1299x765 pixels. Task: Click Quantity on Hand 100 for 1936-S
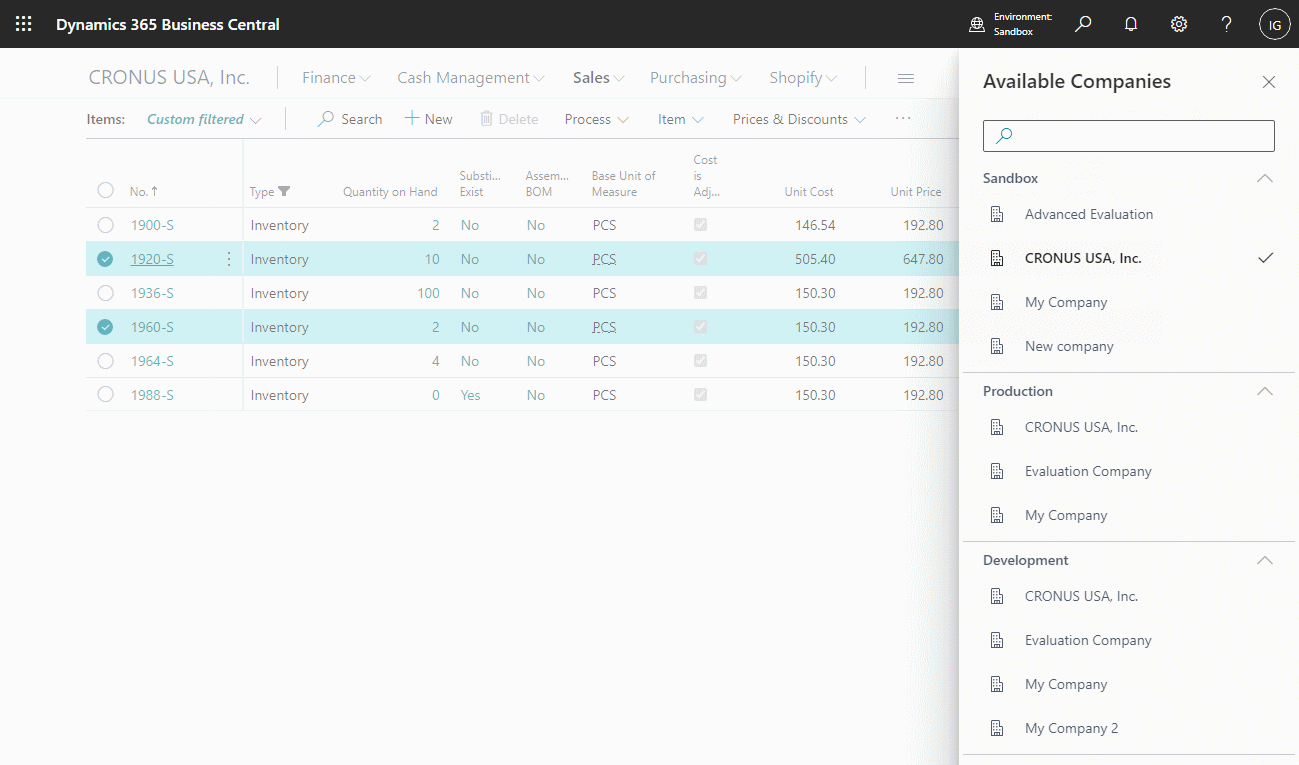pos(429,293)
